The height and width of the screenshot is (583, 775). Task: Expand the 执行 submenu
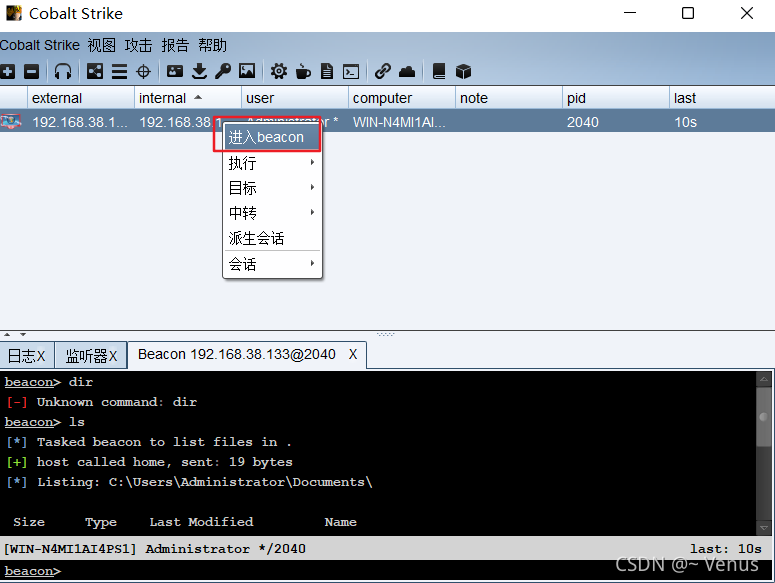point(272,163)
